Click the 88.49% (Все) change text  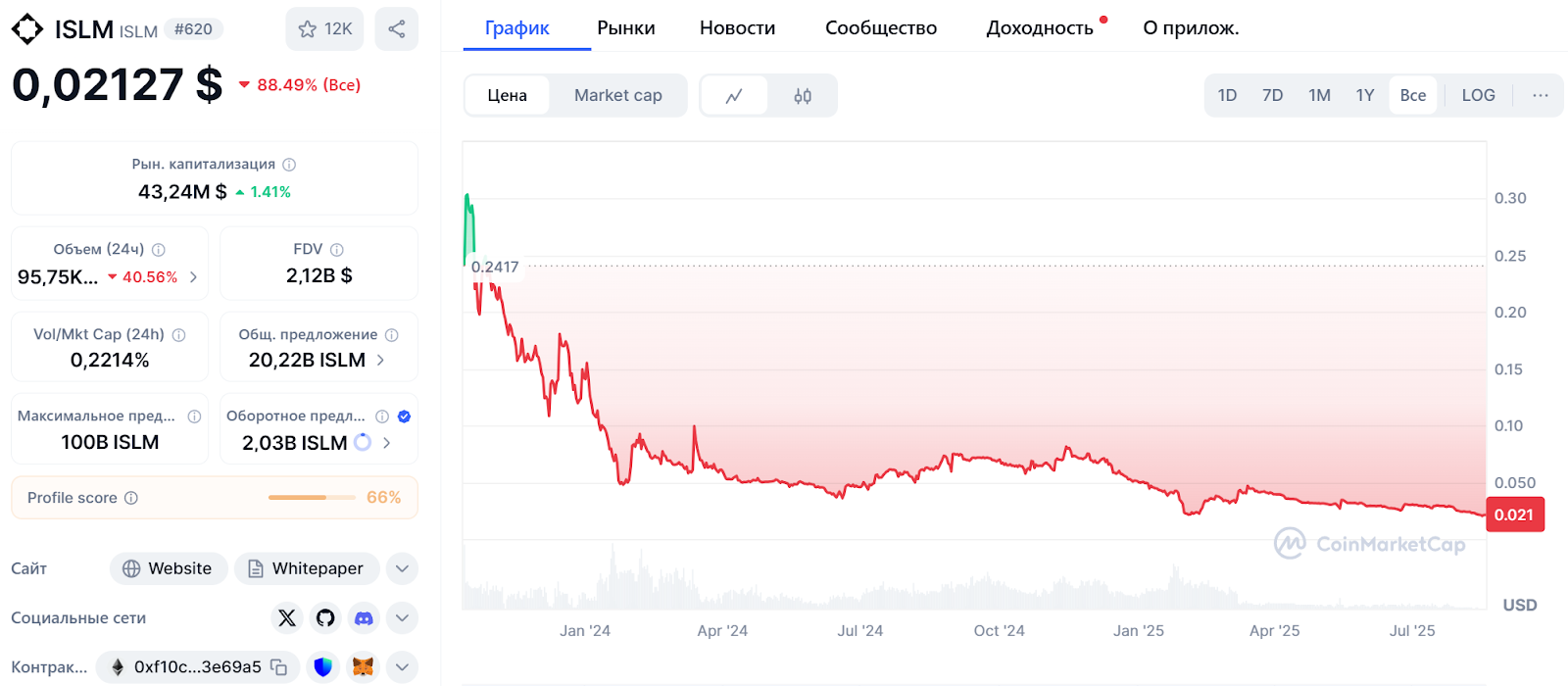tap(309, 85)
